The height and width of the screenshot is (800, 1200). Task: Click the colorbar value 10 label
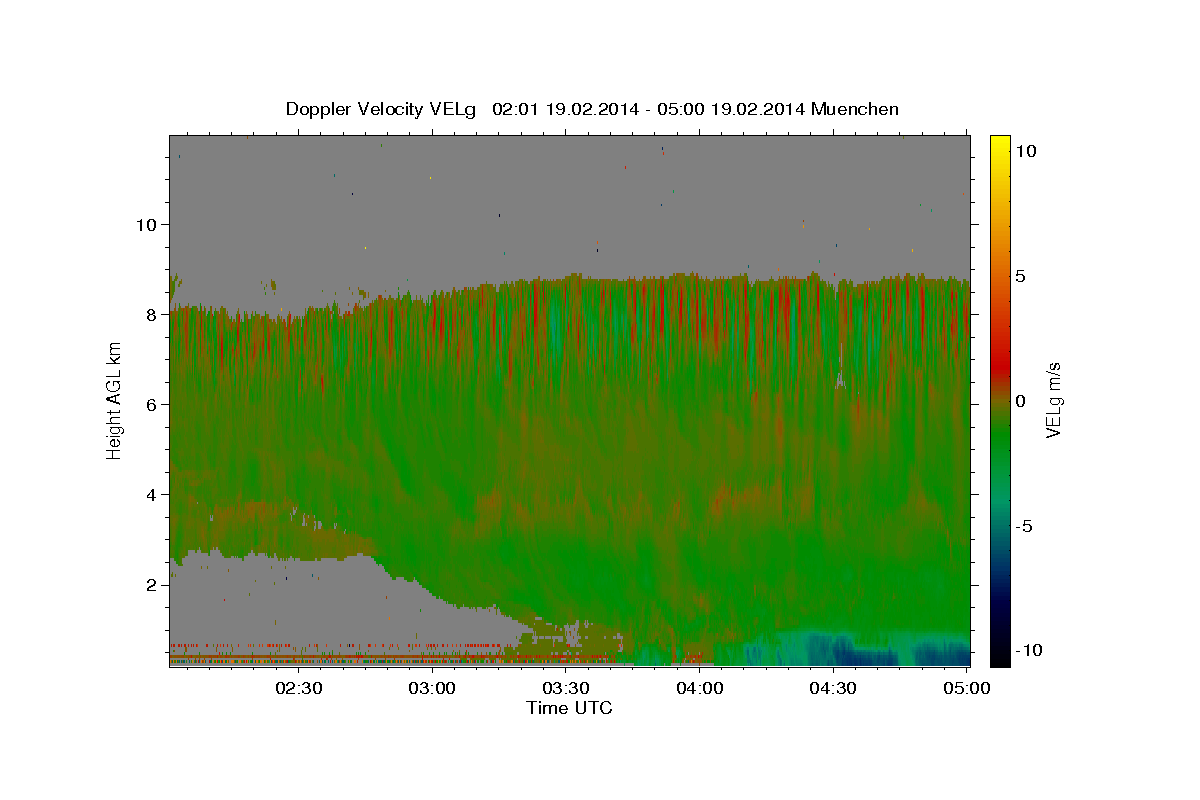[x=1026, y=150]
